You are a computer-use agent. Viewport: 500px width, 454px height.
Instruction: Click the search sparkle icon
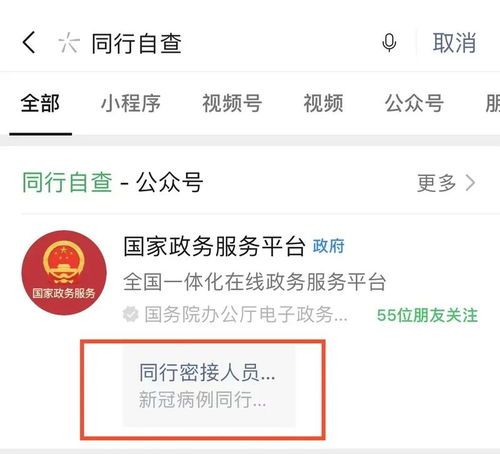69,43
